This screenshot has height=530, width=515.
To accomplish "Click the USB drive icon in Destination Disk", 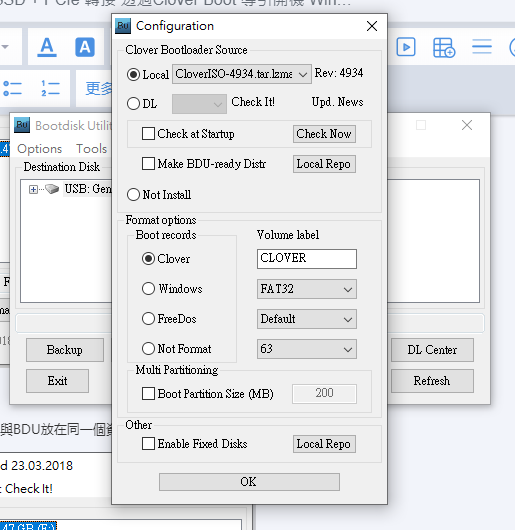I will 52,189.
